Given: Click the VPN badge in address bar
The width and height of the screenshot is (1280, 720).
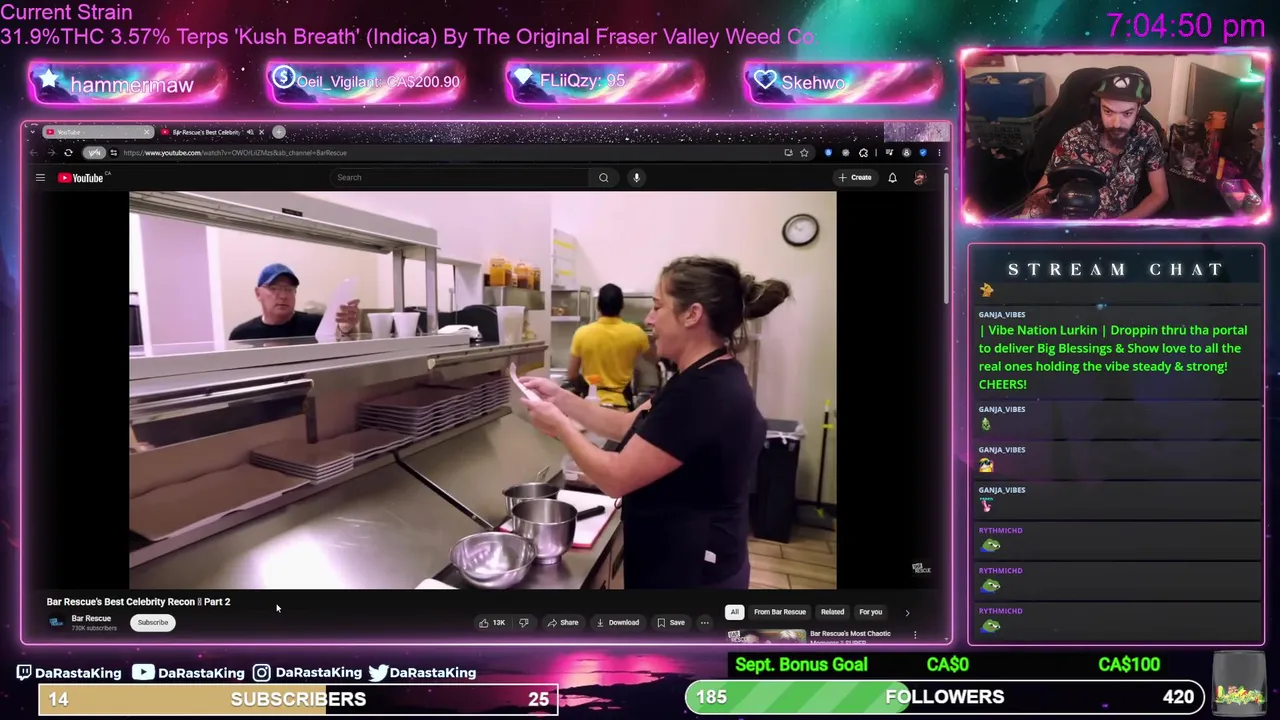Looking at the screenshot, I should click(x=94, y=153).
